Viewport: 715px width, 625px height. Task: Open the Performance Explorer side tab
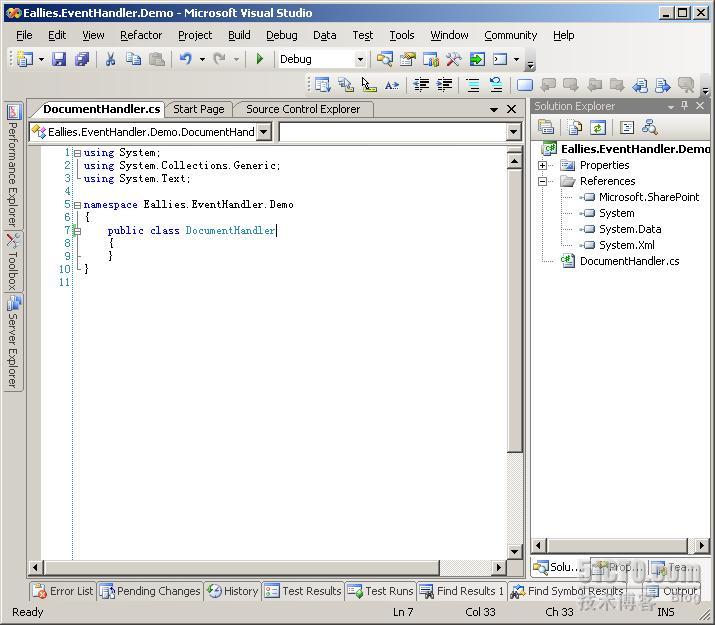(13, 165)
